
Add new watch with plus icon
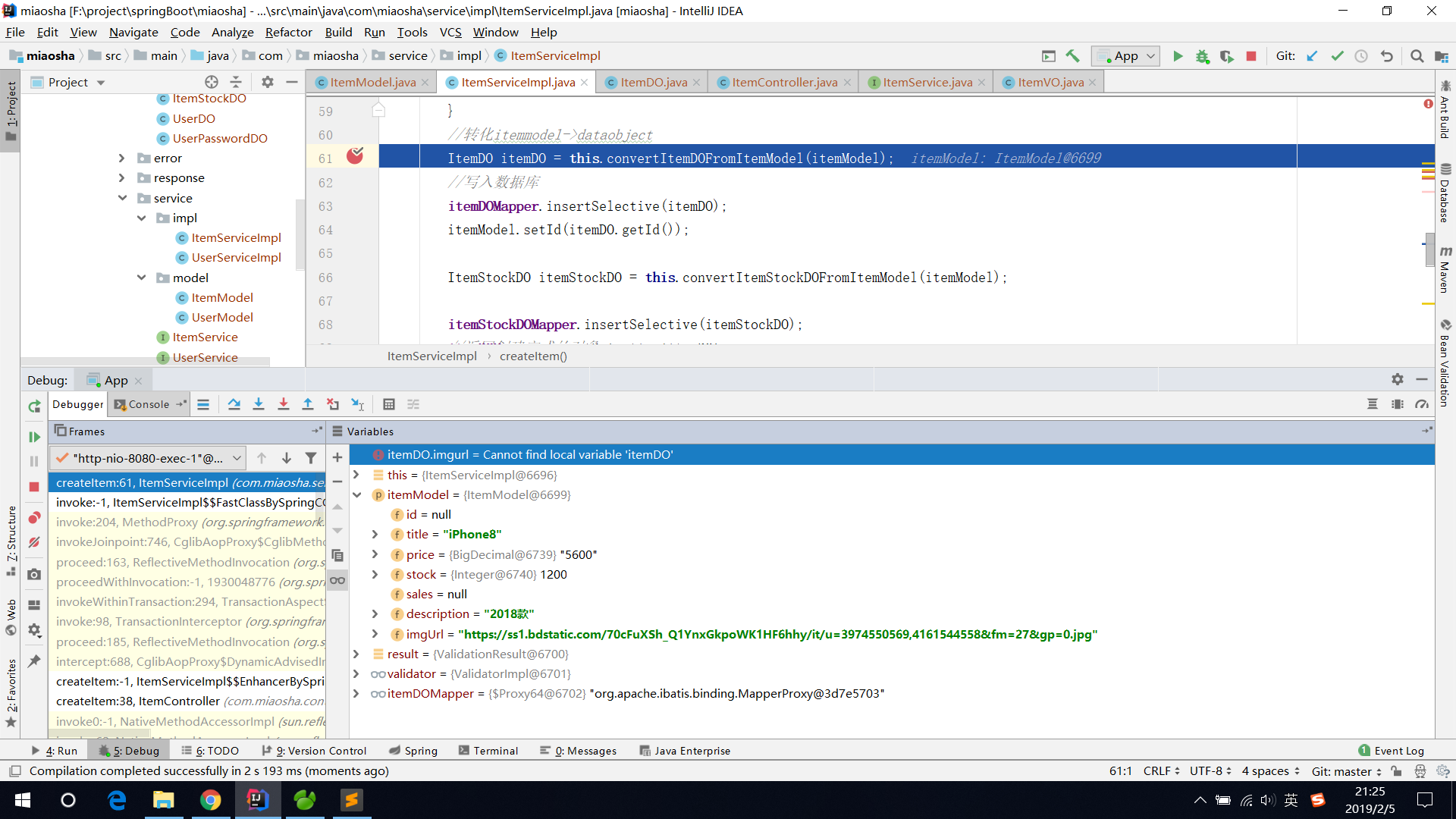pyautogui.click(x=337, y=457)
